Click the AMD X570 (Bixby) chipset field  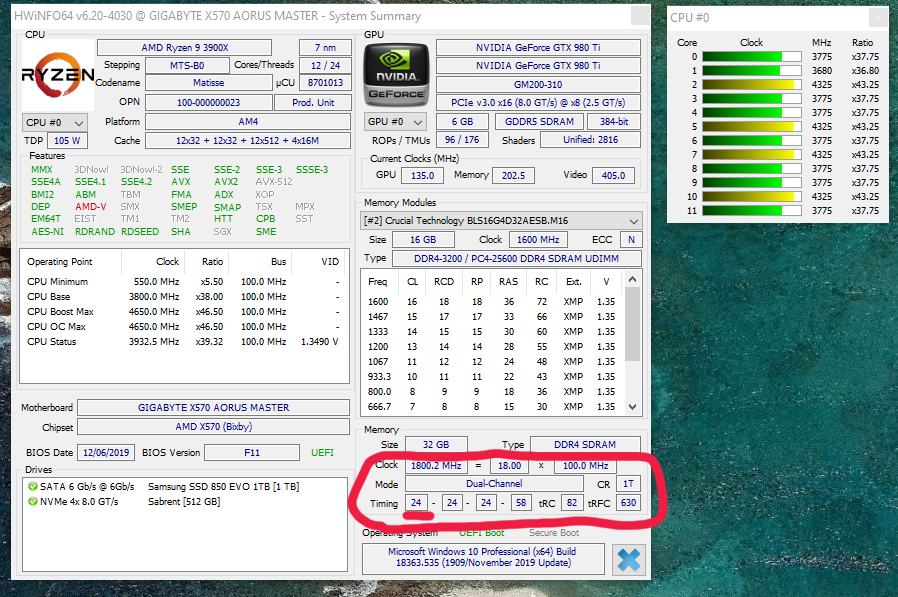click(x=214, y=426)
